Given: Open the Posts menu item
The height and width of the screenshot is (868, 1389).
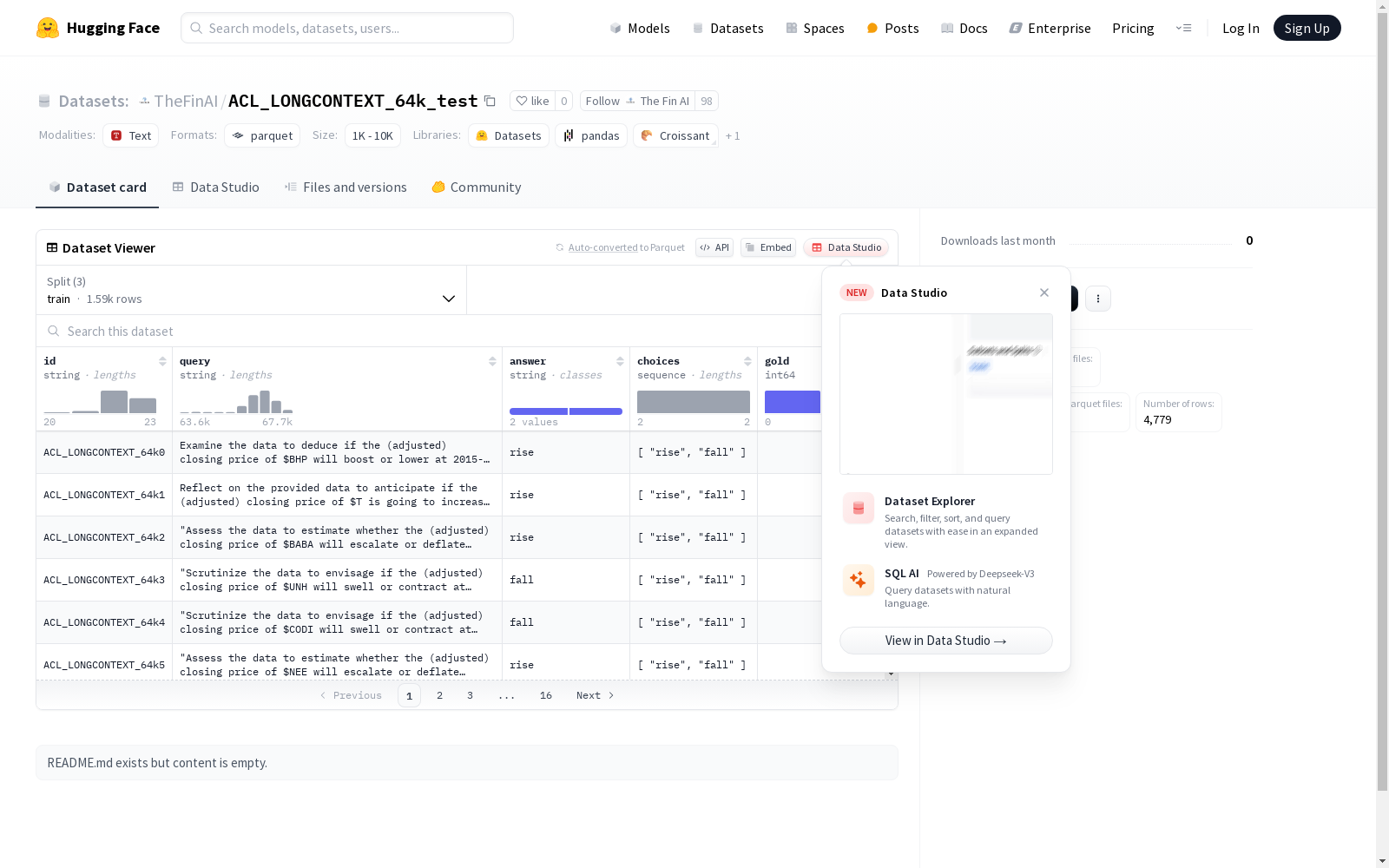Looking at the screenshot, I should (x=893, y=28).
